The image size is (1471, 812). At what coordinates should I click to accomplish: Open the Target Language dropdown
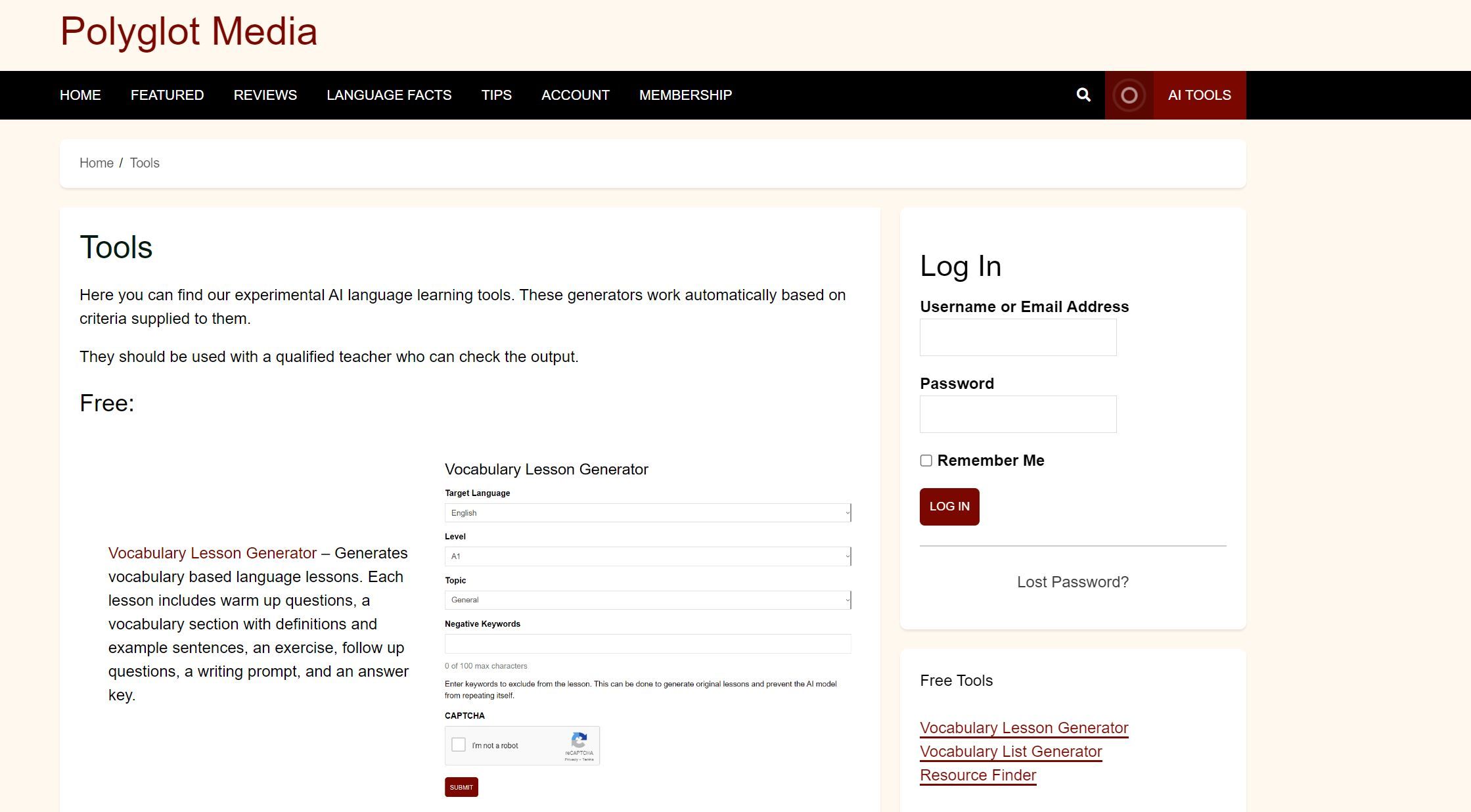(647, 512)
